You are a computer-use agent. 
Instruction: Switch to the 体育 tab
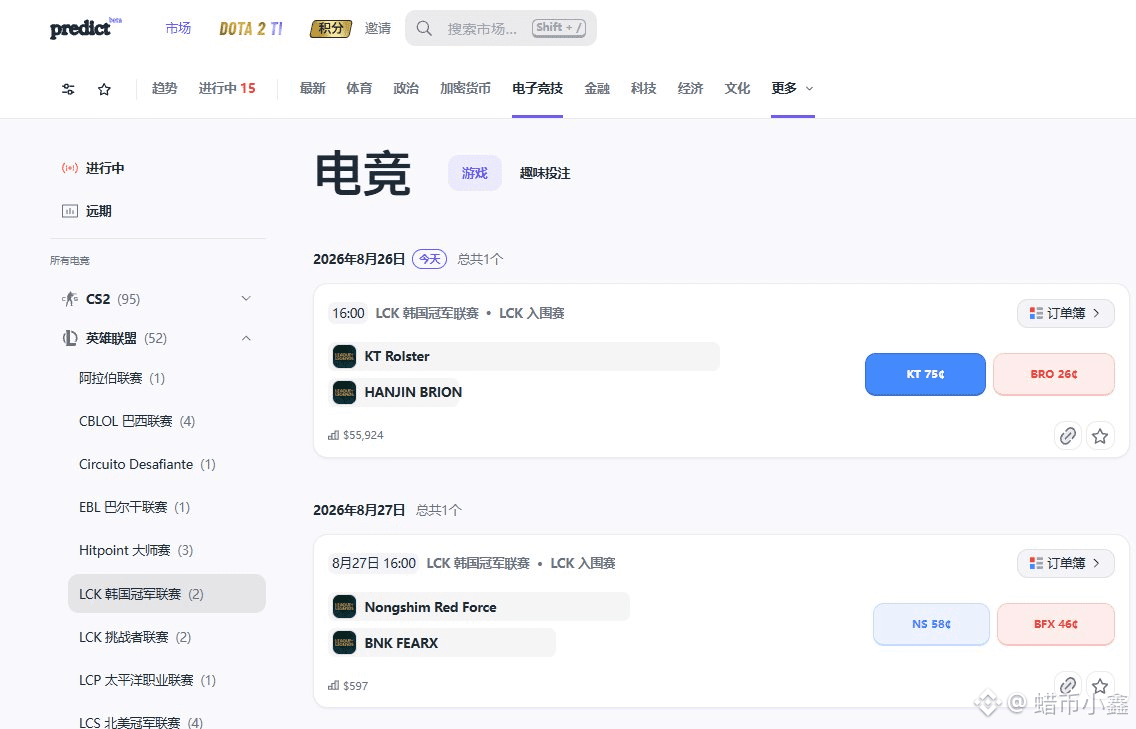click(359, 88)
